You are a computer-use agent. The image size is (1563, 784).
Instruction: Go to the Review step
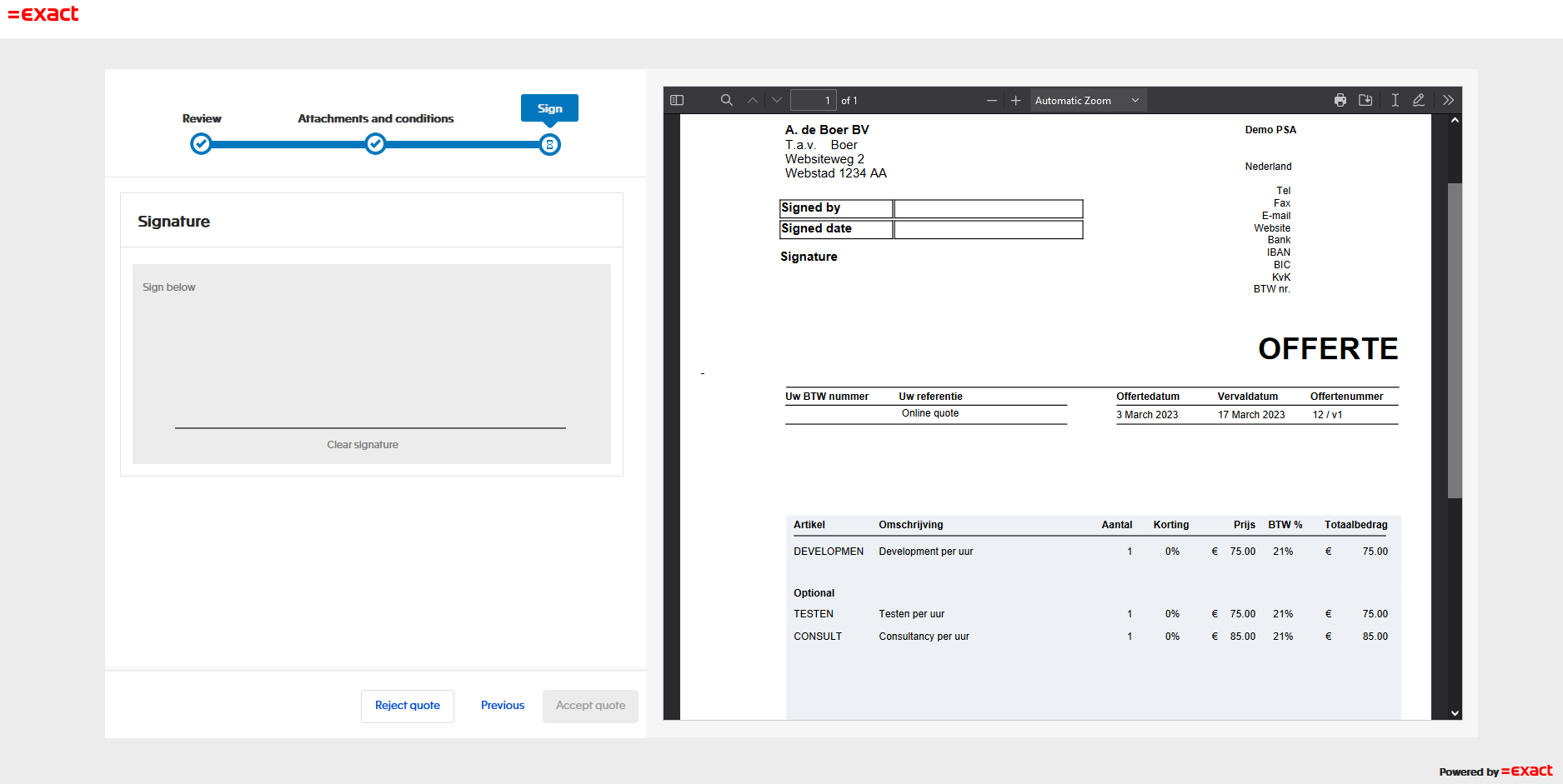point(201,144)
